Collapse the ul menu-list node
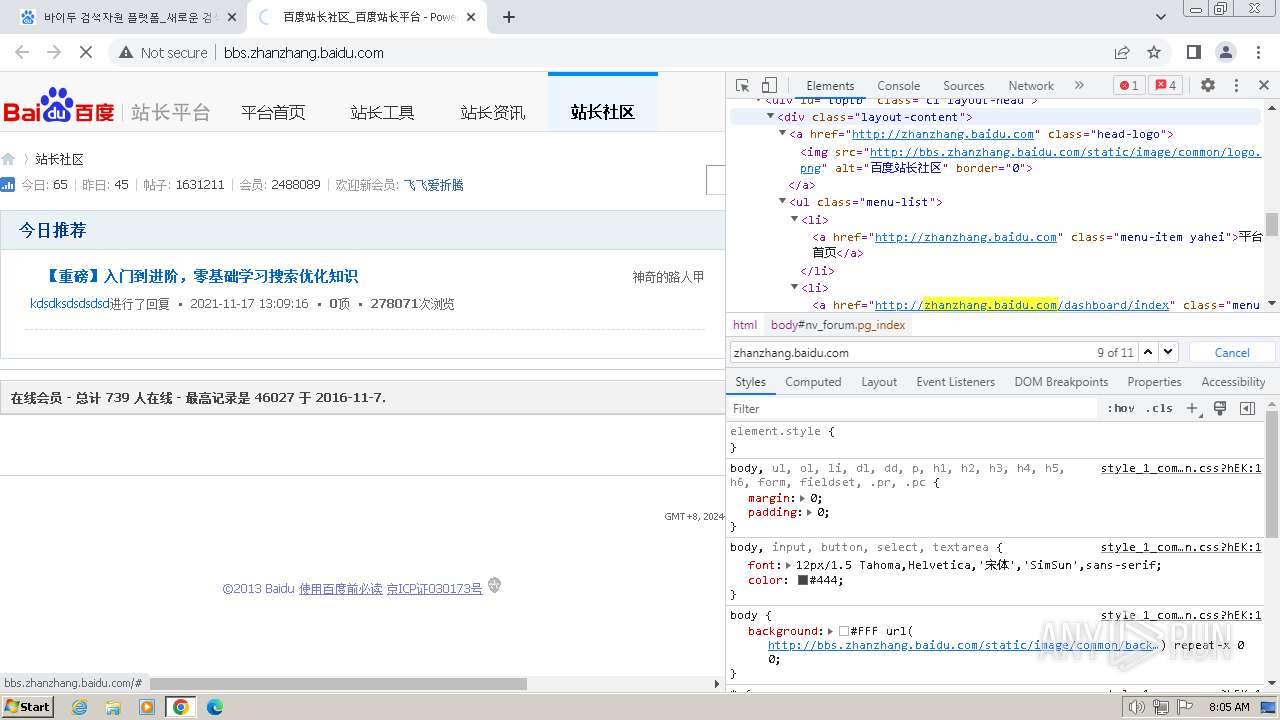 (x=783, y=202)
